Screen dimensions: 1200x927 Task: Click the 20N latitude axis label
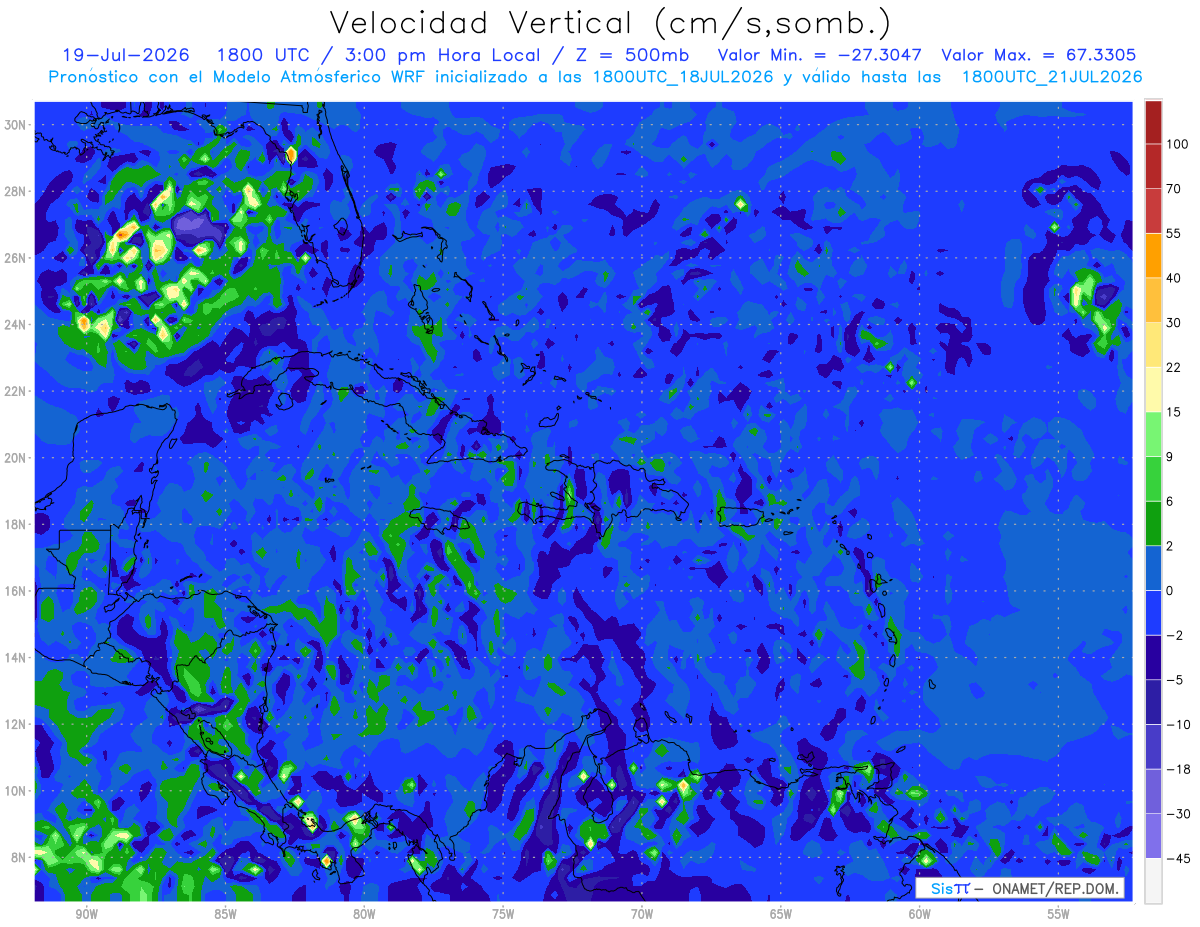[17, 458]
